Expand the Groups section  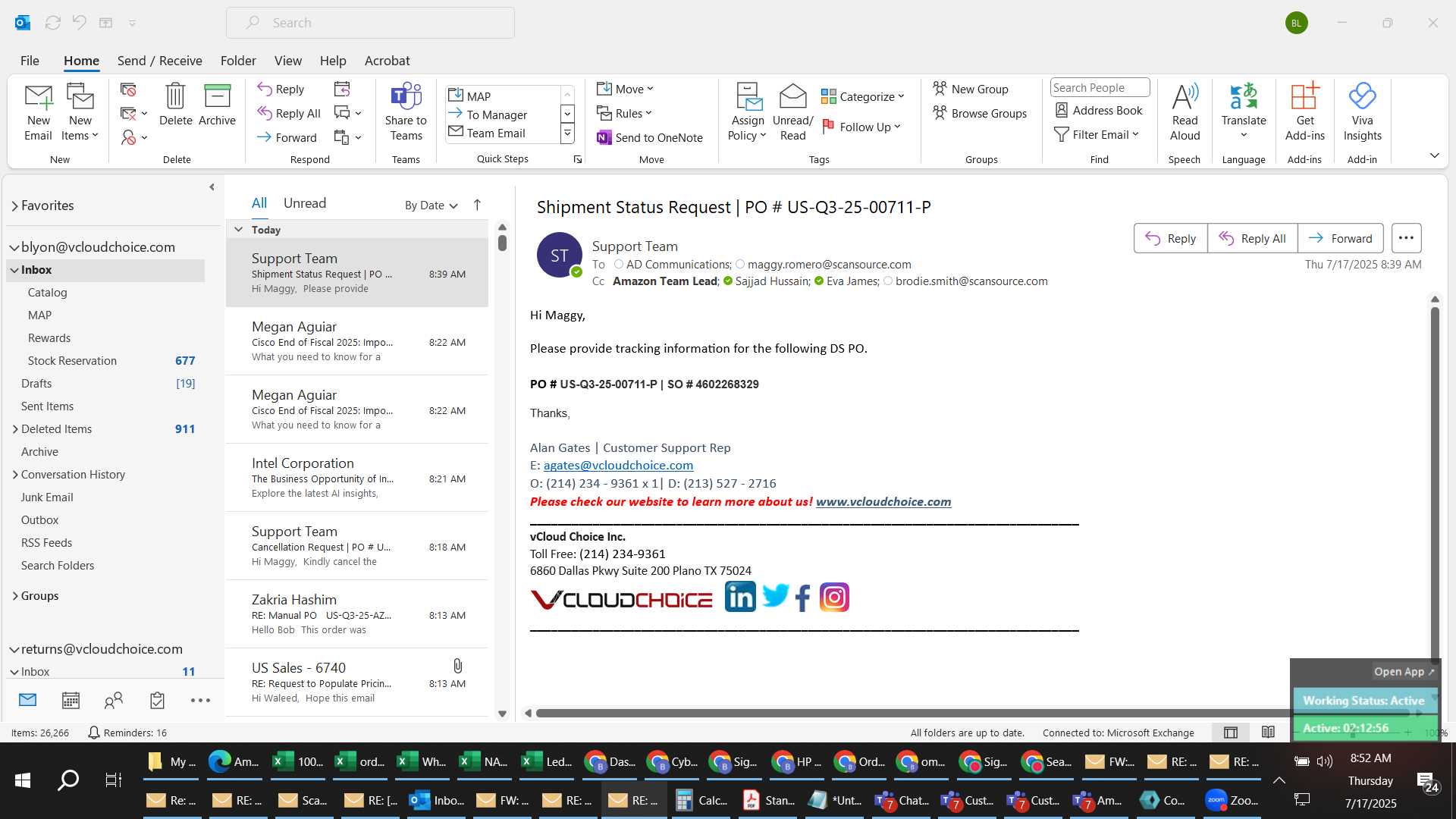pos(15,596)
